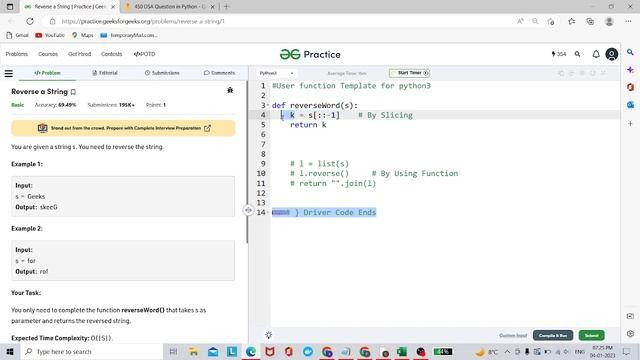Viewport: 640px width, 360px height.
Task: Click the taskbar search box
Action: pos(92,351)
